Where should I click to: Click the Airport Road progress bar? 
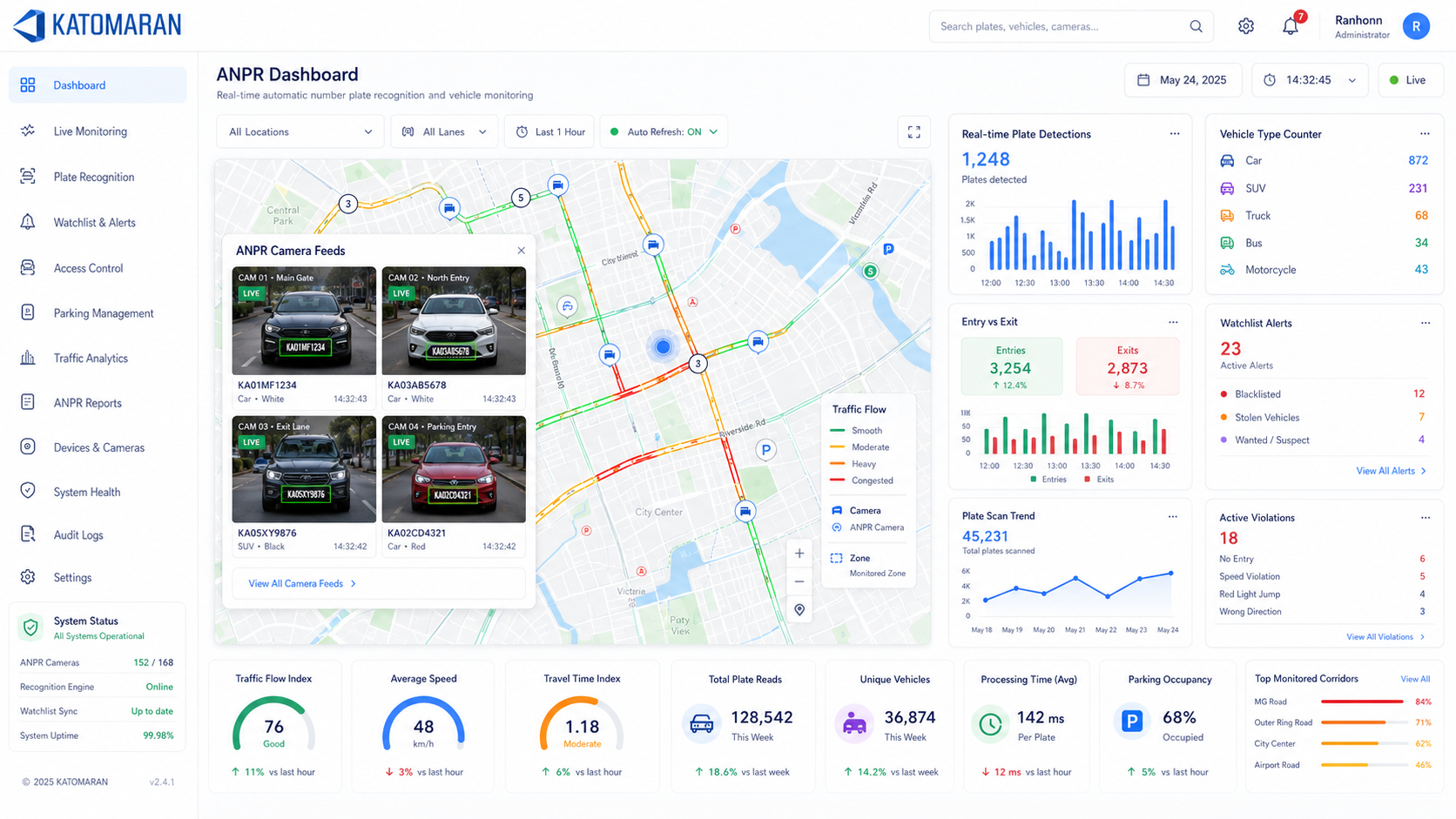click(x=1364, y=765)
